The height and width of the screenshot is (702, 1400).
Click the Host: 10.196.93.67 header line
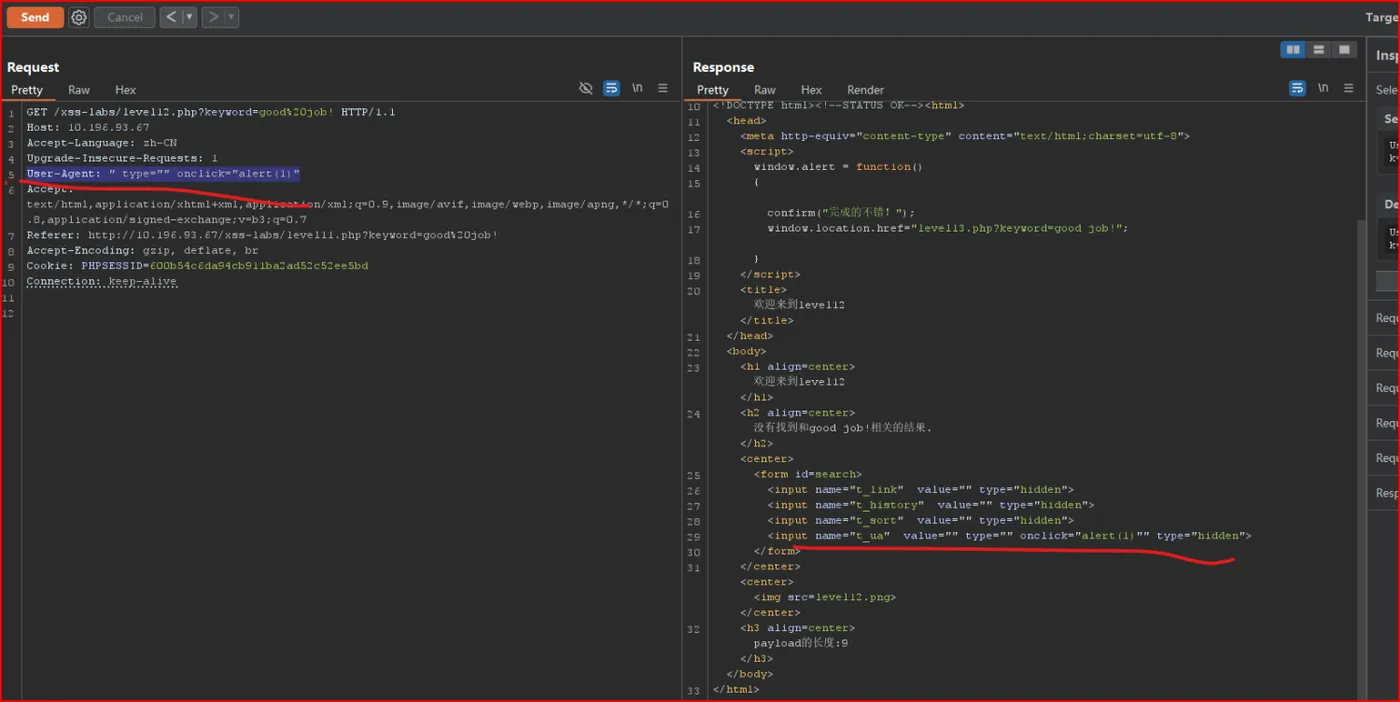point(88,127)
